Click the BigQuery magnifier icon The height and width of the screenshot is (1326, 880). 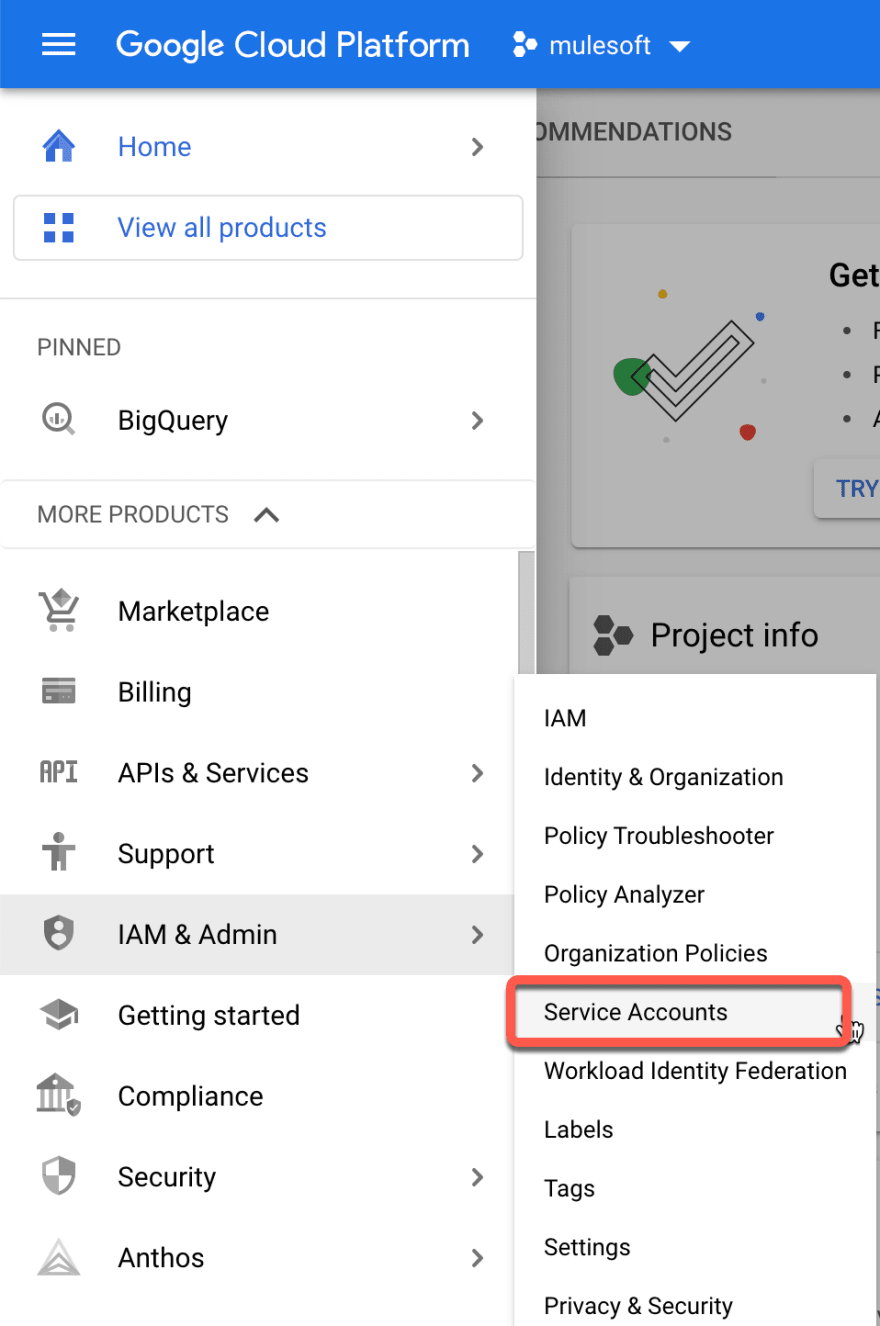click(x=59, y=420)
